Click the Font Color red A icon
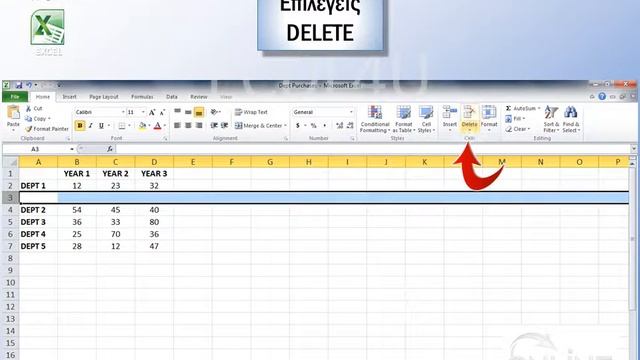Image resolution: width=640 pixels, height=360 pixels. point(158,126)
